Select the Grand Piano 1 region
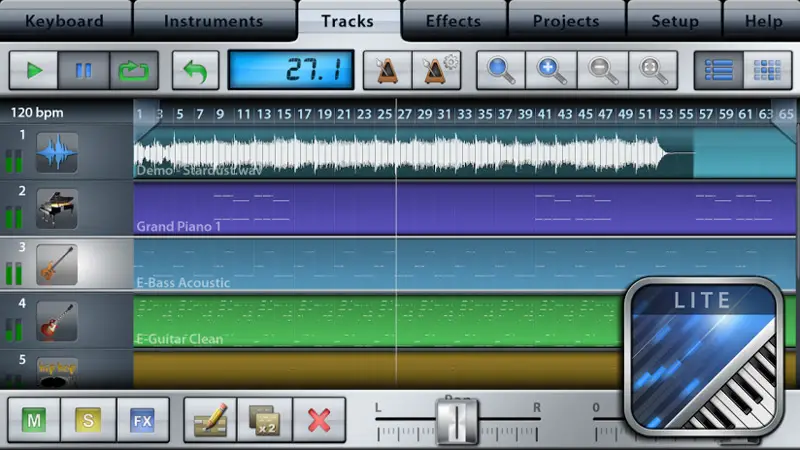Screen dimensions: 800x450 click(x=464, y=209)
